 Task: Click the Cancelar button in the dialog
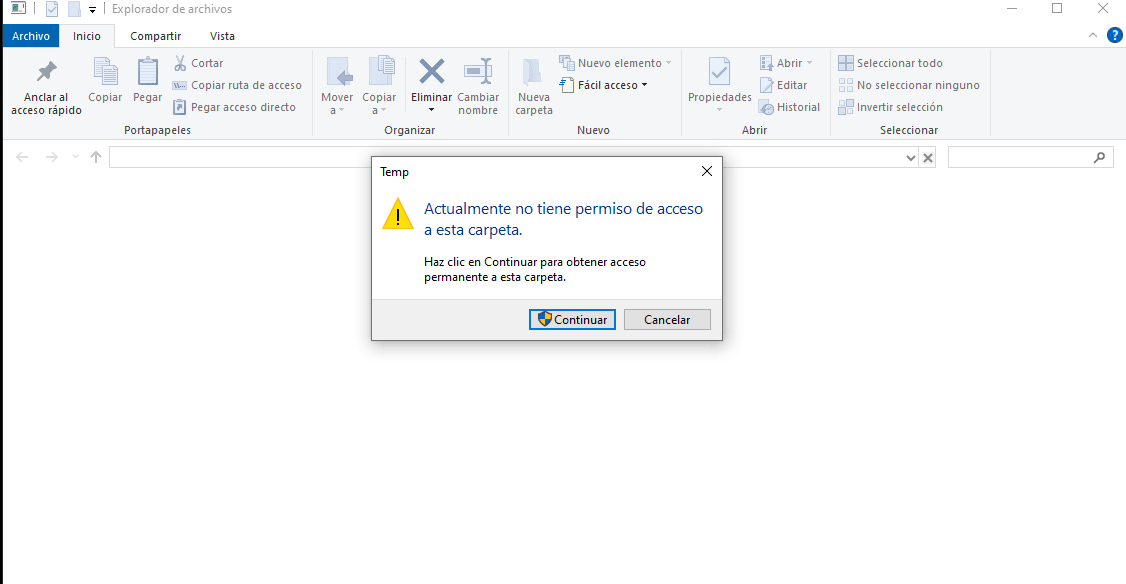click(667, 320)
